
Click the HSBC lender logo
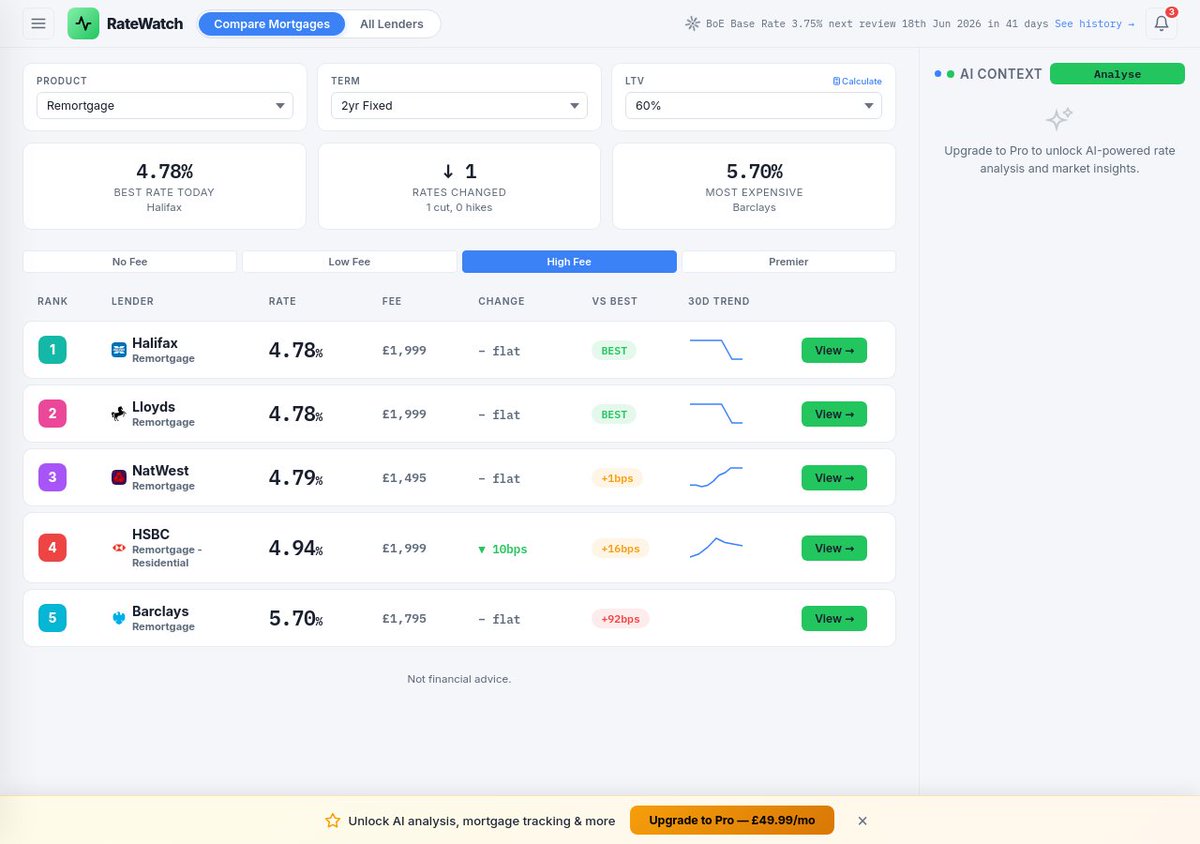click(119, 548)
